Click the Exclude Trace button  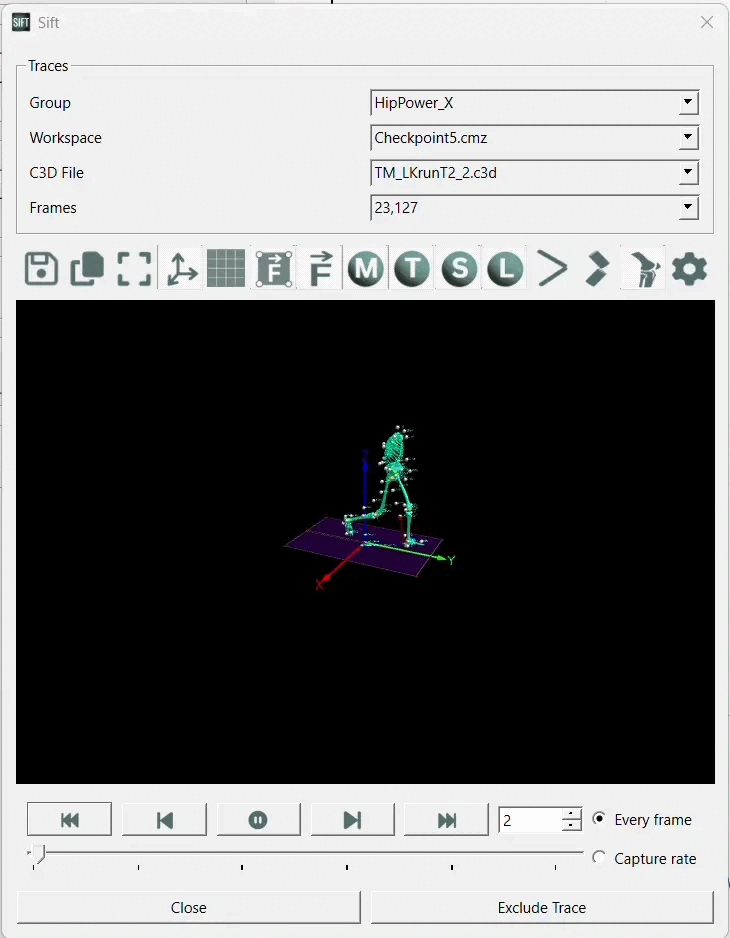542,907
